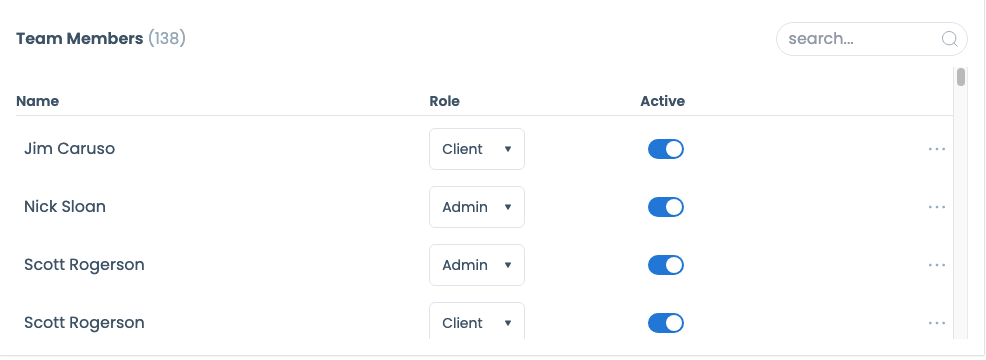Open the ellipsis menu for Client Scott Rogerson

(x=937, y=323)
